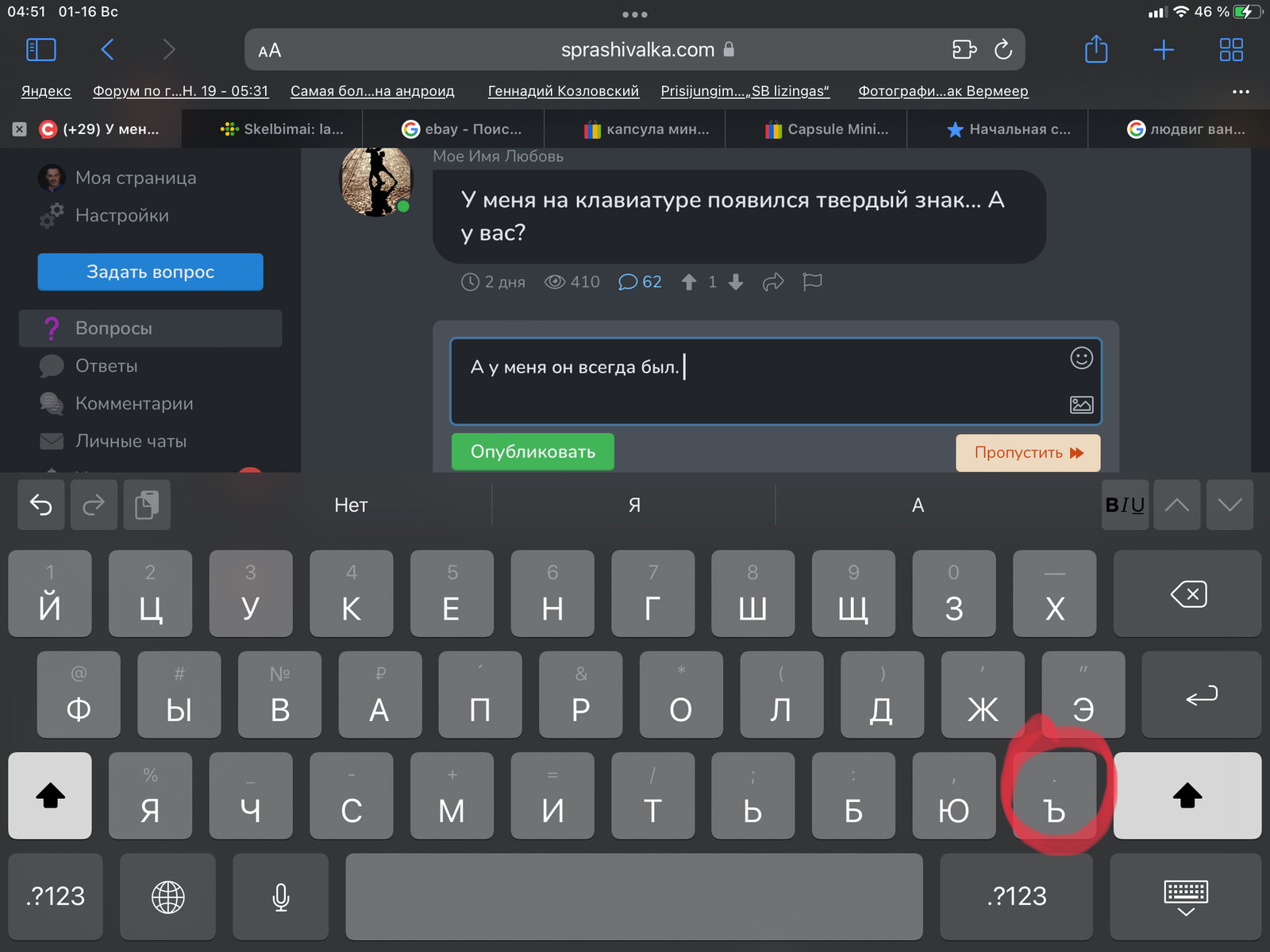Open the bookmarks bar overflow menu

click(x=1241, y=91)
